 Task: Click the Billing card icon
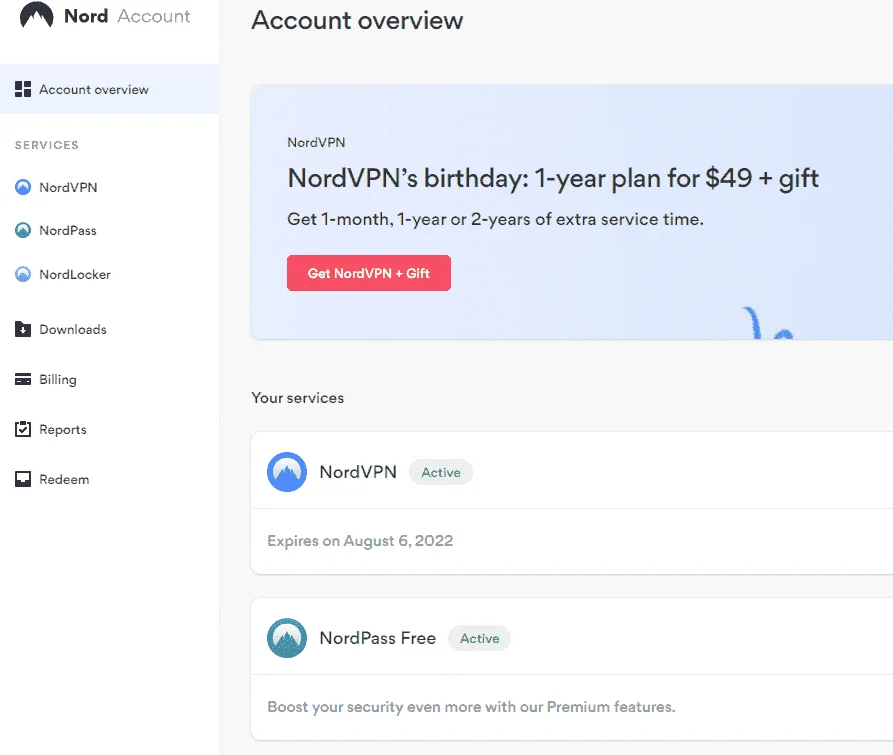pos(23,379)
